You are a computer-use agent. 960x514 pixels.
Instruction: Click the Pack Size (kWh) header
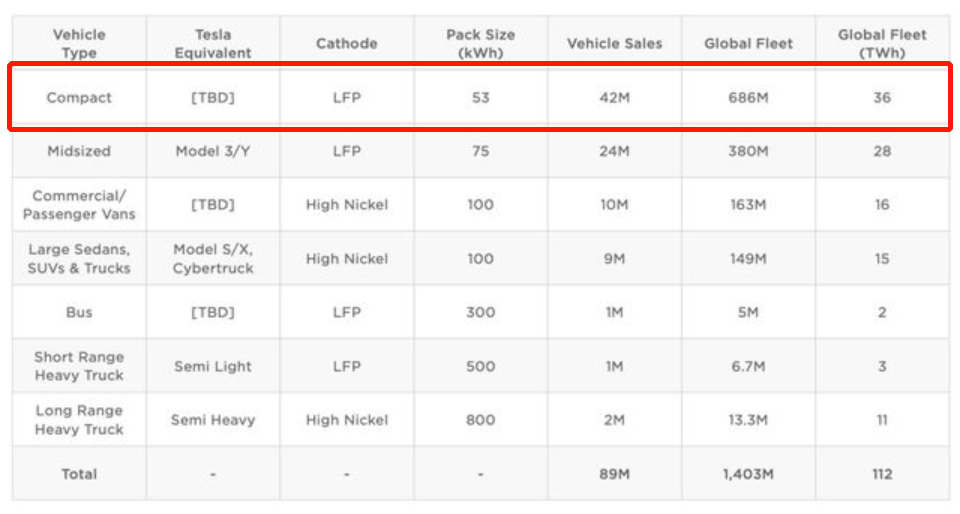[x=480, y=43]
